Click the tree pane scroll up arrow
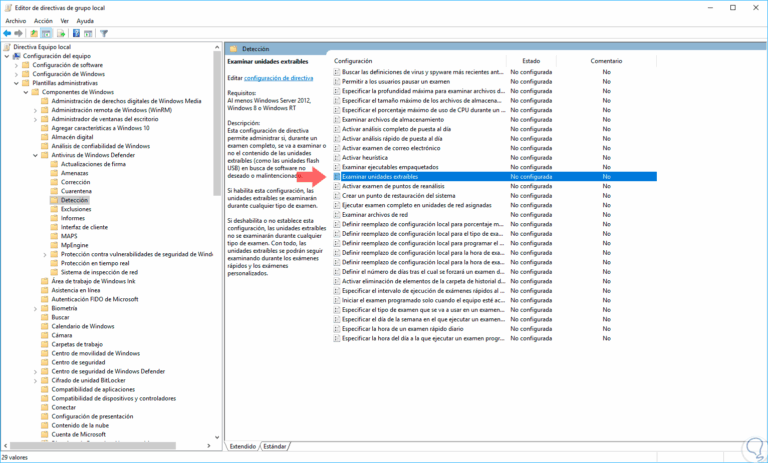Image resolution: width=768 pixels, height=463 pixels. pos(217,47)
